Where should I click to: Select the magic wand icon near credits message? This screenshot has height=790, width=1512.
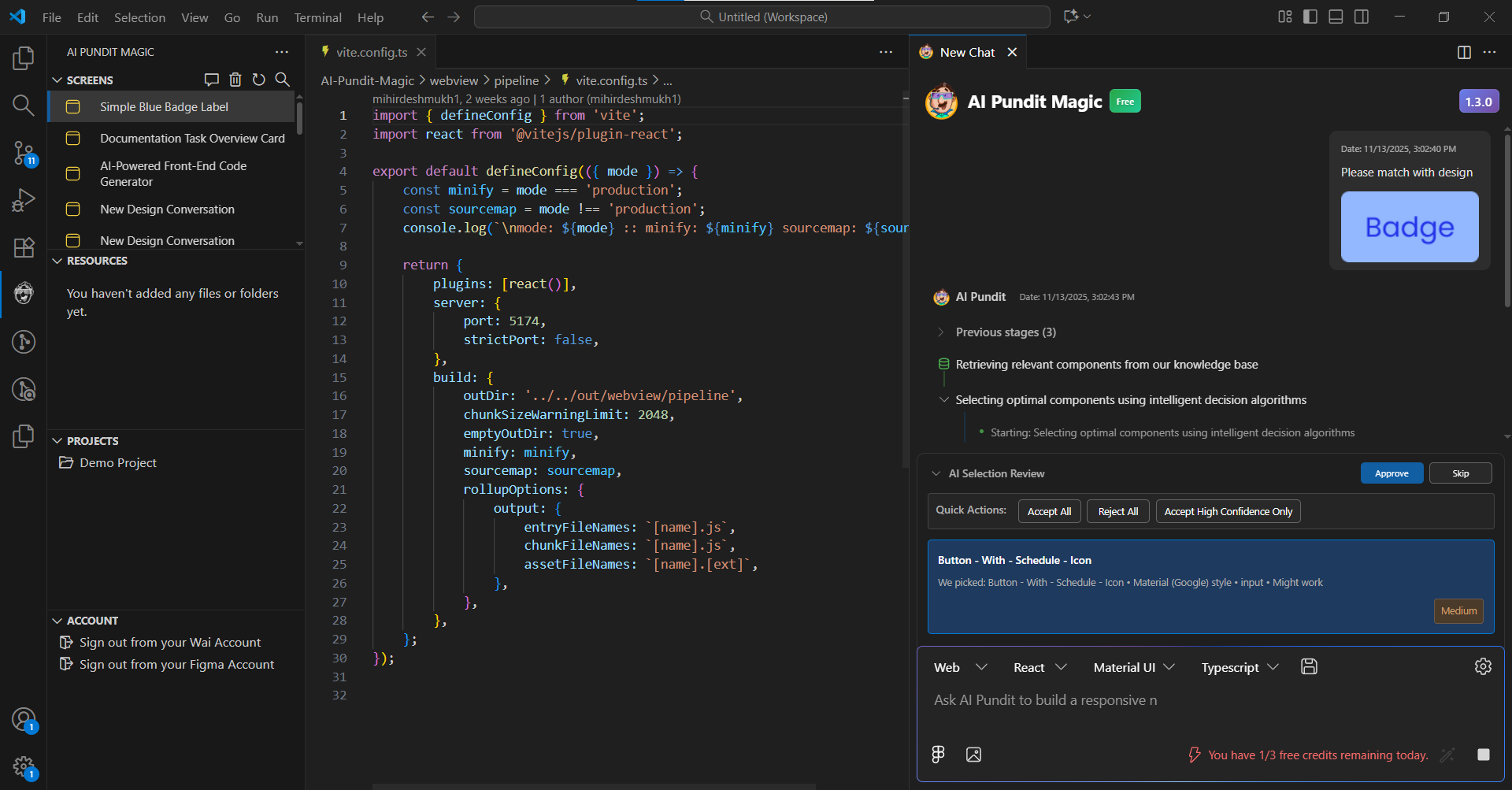coord(1447,755)
